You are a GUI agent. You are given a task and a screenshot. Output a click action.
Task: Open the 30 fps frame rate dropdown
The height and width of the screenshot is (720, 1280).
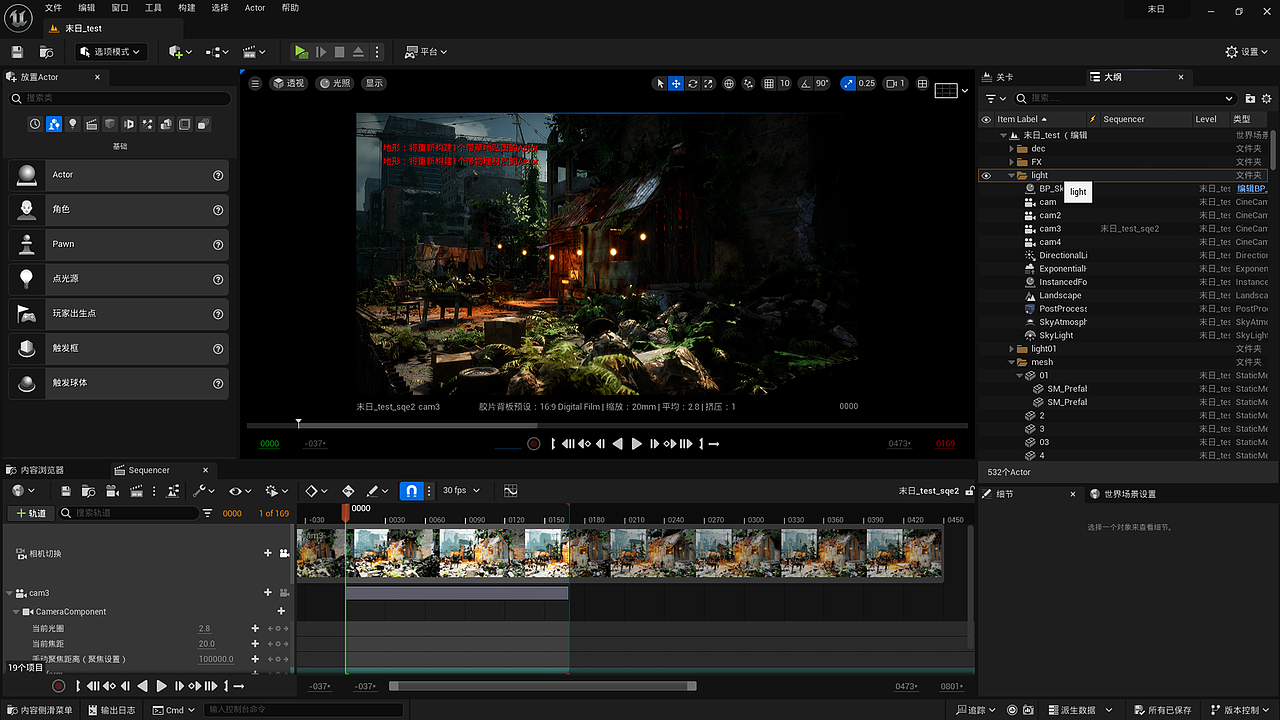coord(462,491)
